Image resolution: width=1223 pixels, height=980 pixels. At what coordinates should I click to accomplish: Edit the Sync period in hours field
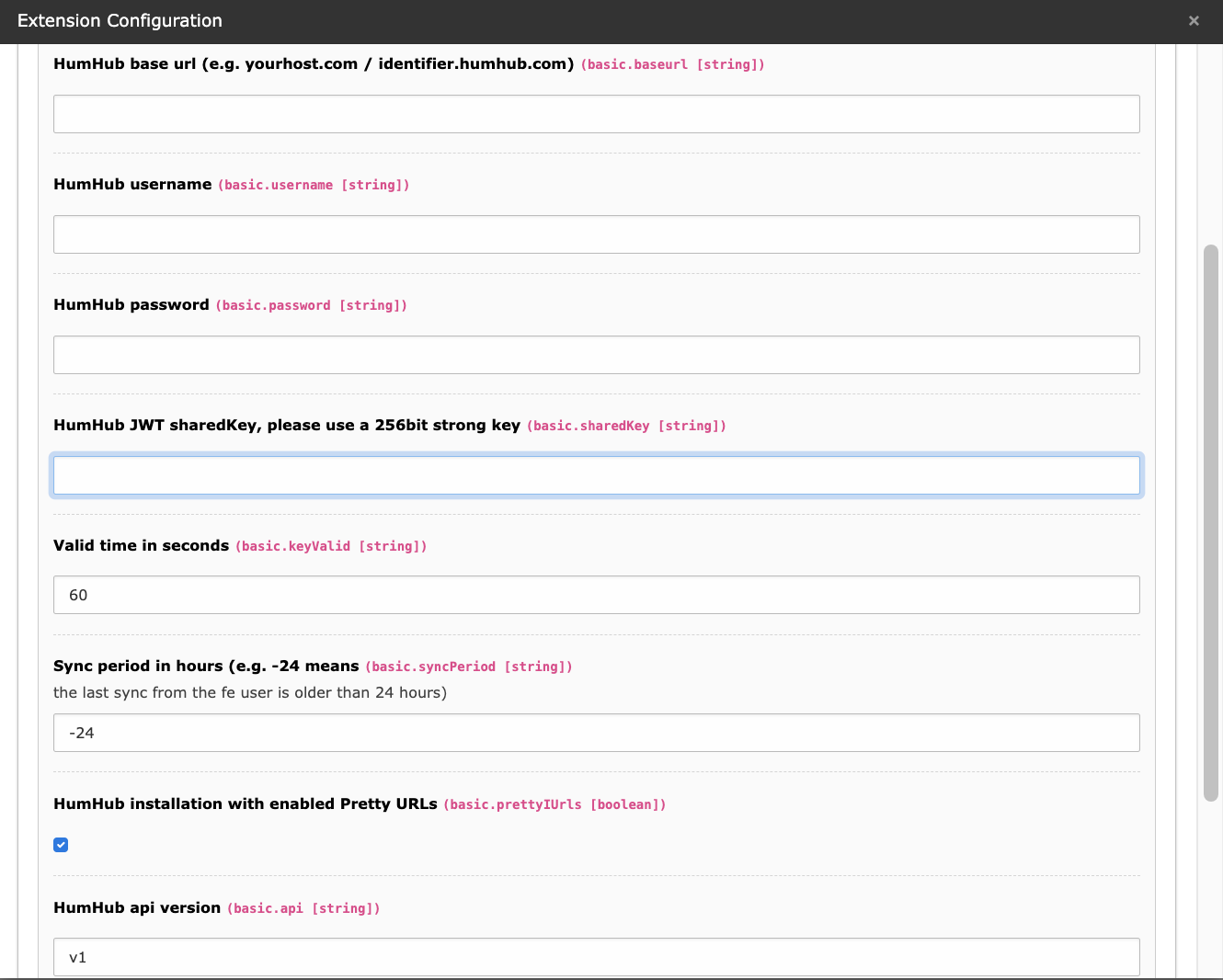(597, 733)
